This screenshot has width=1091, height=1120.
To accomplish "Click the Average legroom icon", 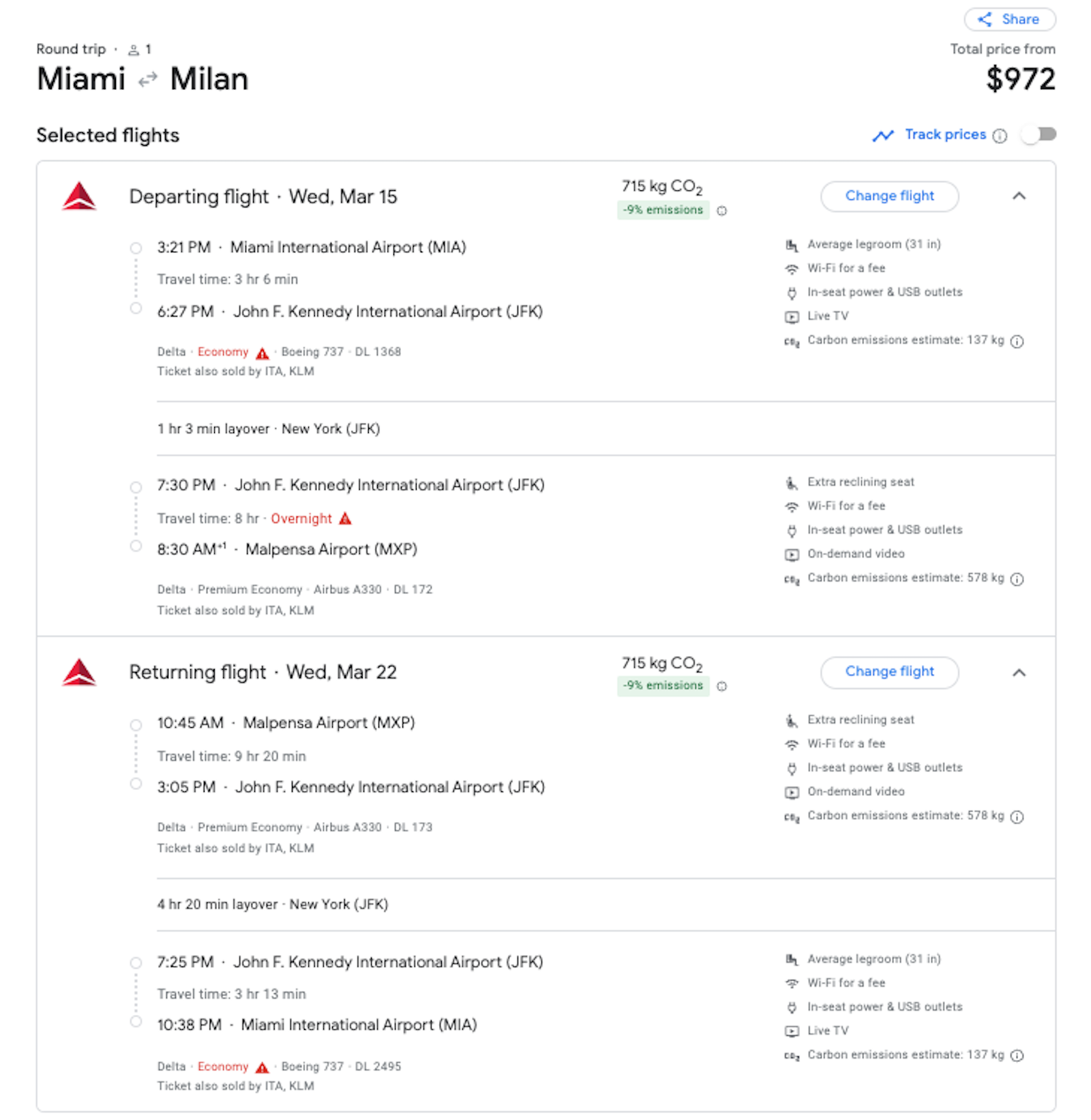I will pos(792,245).
